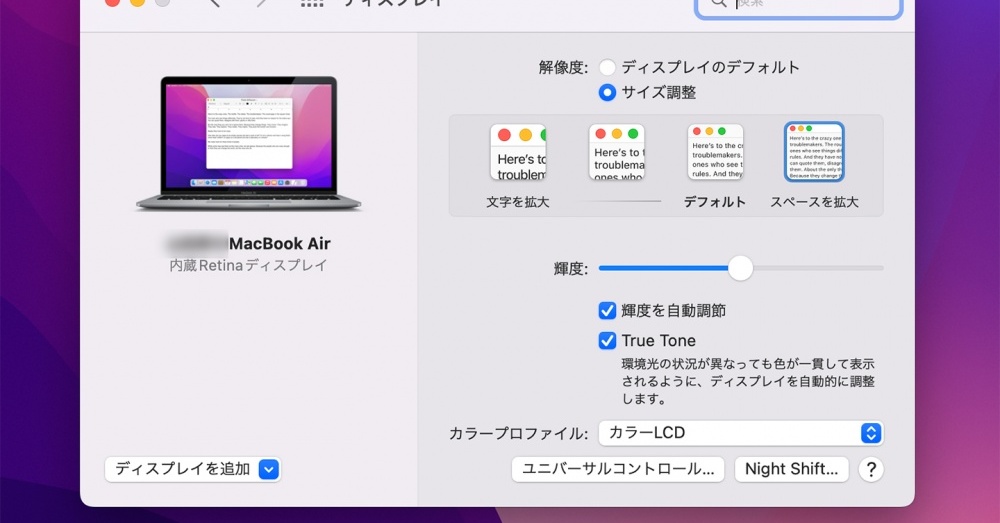
Task: Choose the second scaled resolution preview
Action: (616, 152)
